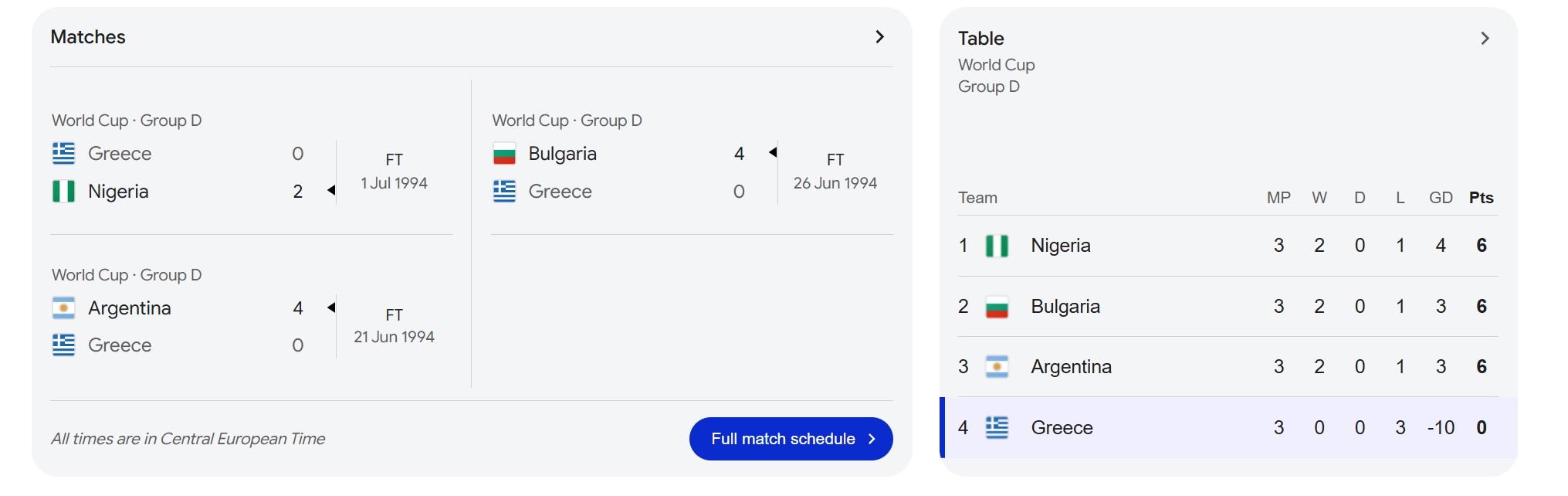Click the Nigeria flag in the group table

pos(997,246)
